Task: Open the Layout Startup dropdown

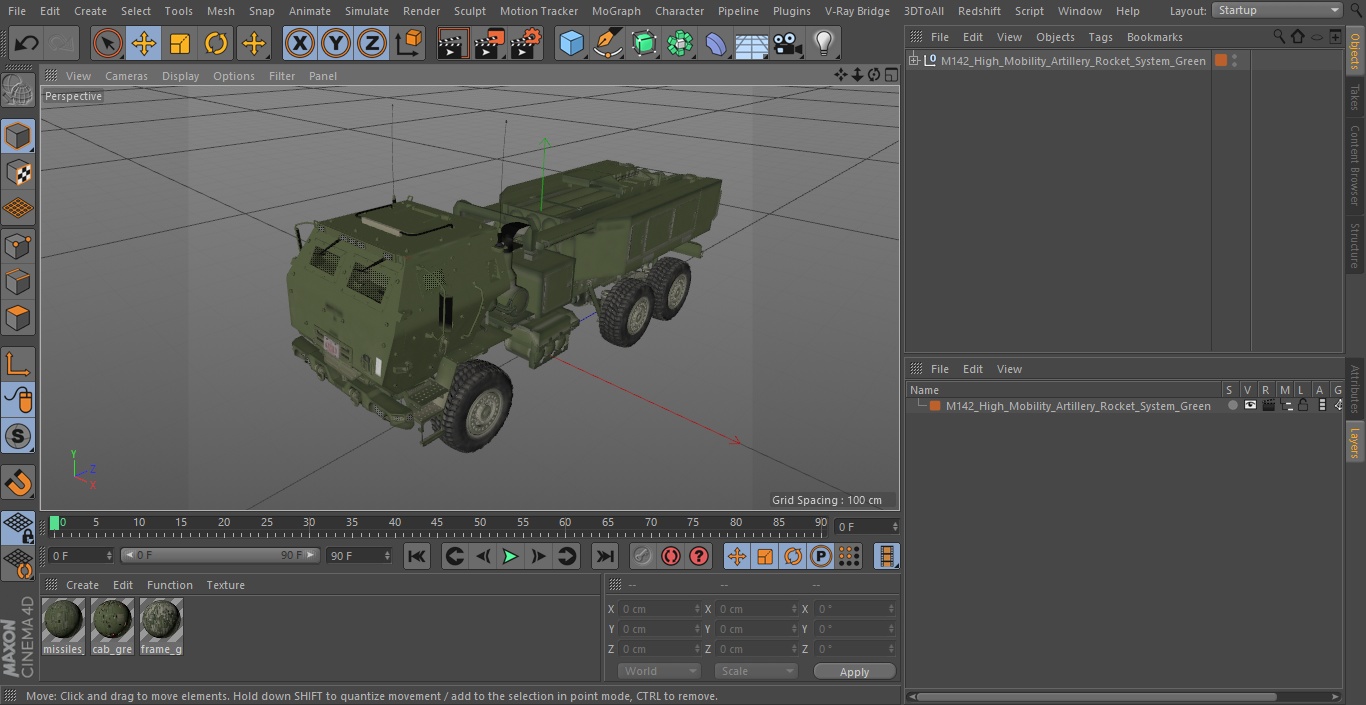Action: pos(1278,10)
